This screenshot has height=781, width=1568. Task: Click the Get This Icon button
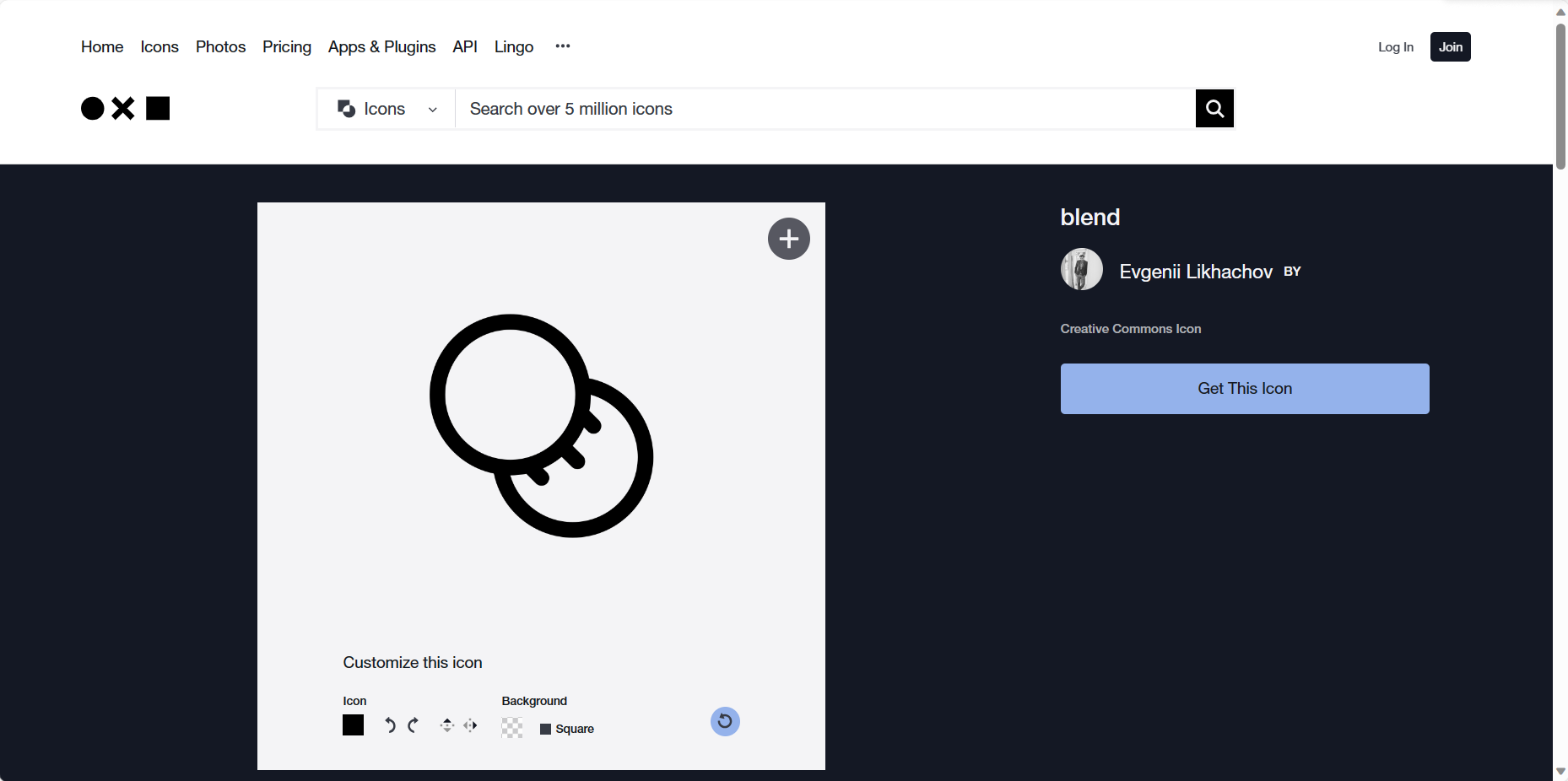pos(1244,389)
